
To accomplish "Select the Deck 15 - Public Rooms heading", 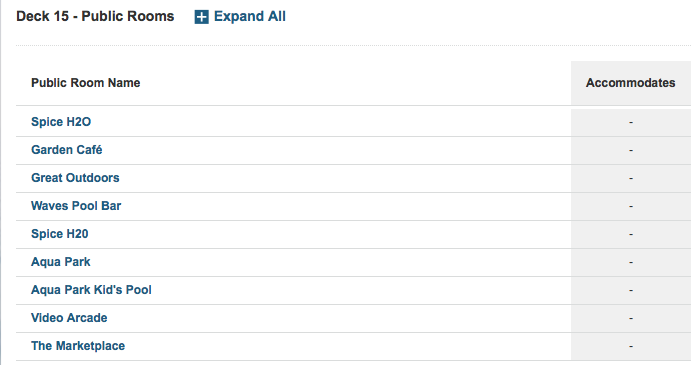I will click(x=95, y=16).
